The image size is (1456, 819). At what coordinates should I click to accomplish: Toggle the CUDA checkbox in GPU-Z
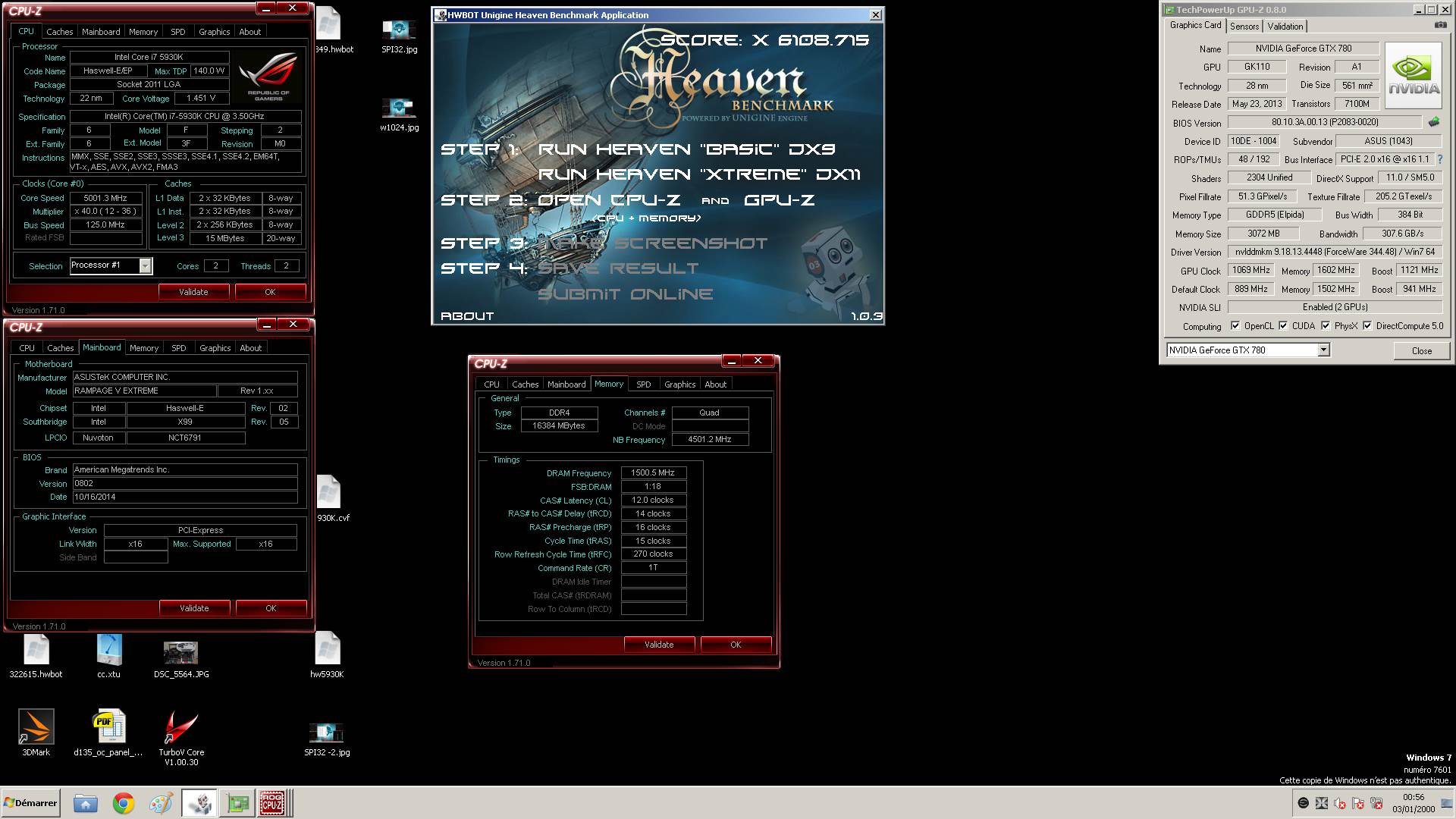tap(1283, 326)
